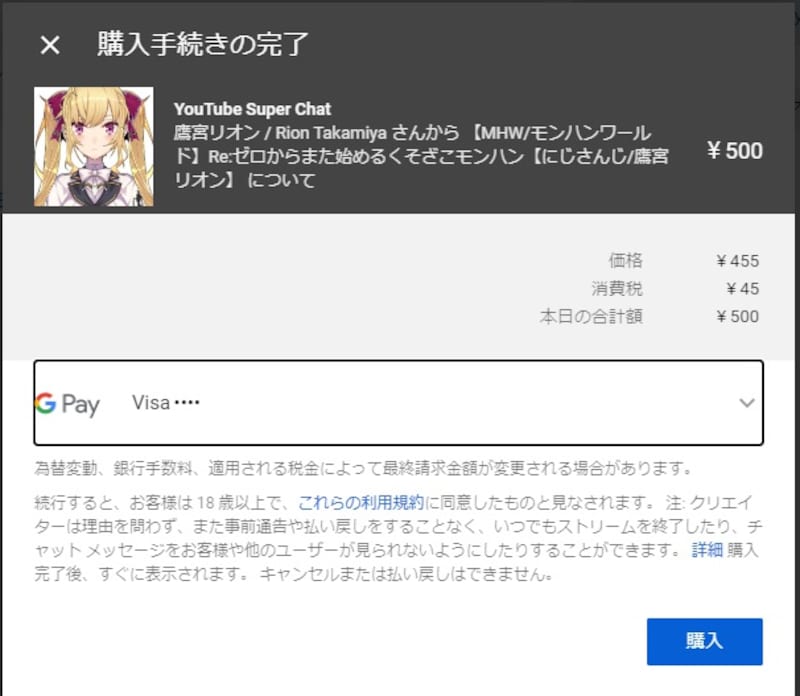The image size is (800, 696).
Task: Click the 購入手続きの完了 header title
Action: point(203,44)
